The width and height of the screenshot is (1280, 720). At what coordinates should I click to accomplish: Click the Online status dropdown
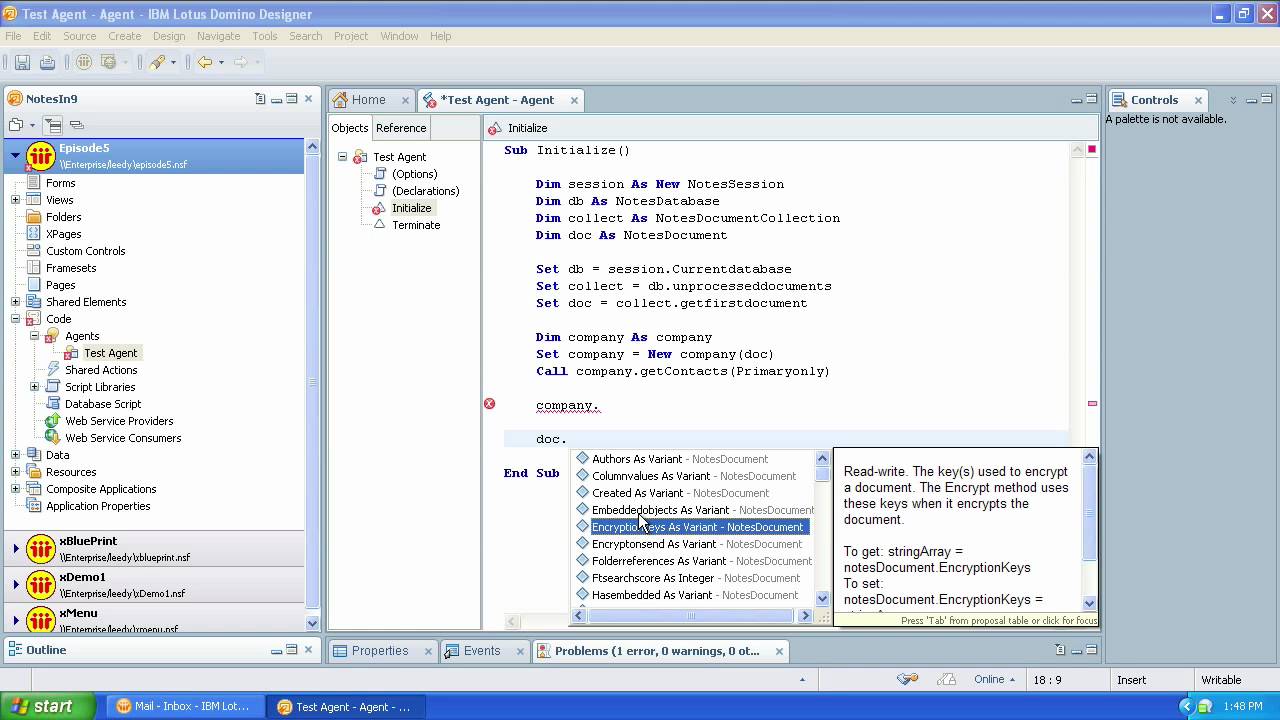point(994,680)
